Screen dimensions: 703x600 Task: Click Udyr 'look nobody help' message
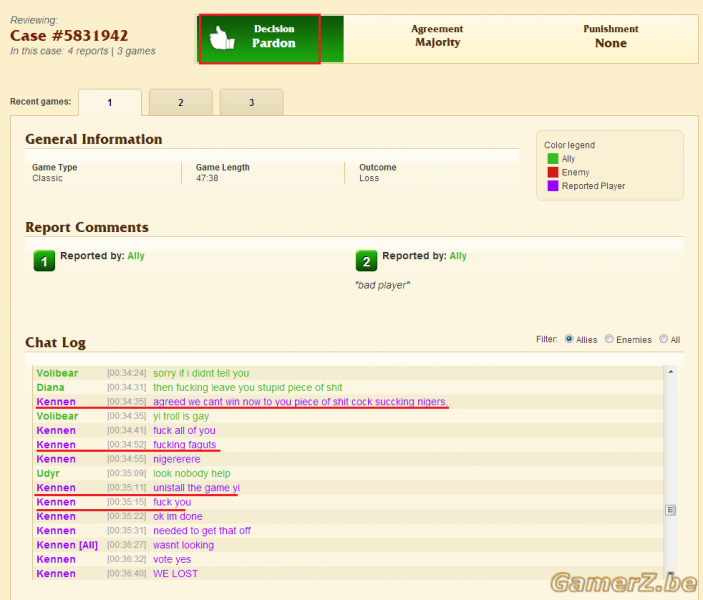[191, 474]
